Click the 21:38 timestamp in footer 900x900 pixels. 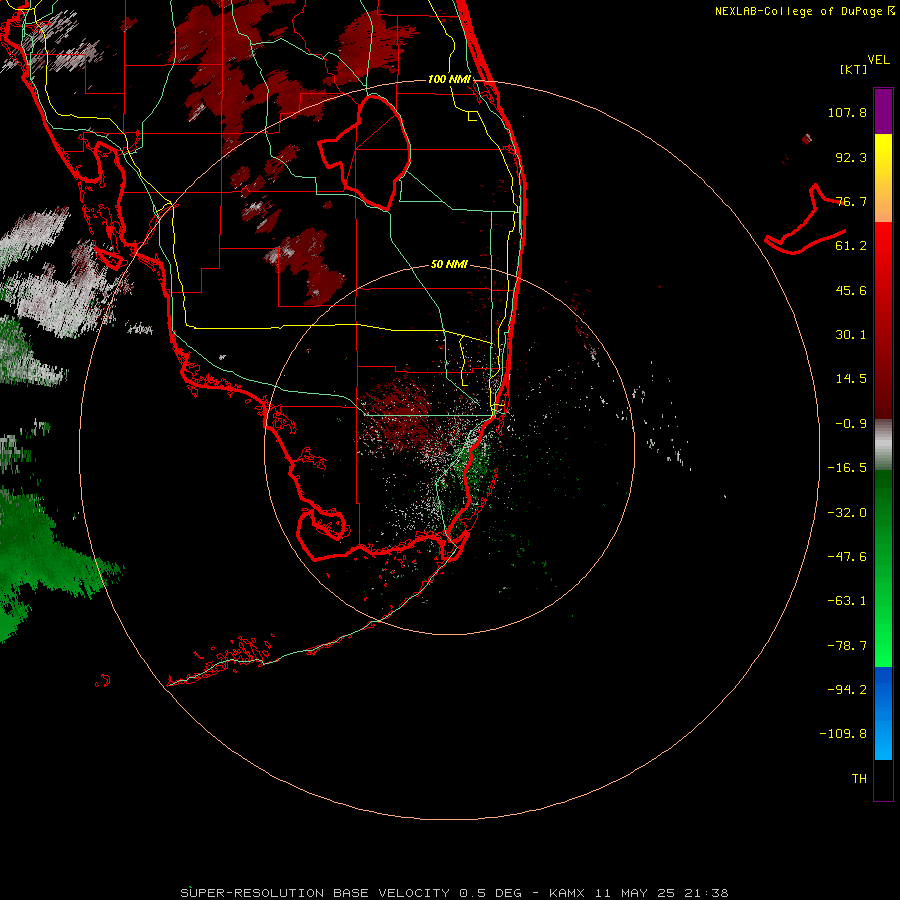[707, 893]
